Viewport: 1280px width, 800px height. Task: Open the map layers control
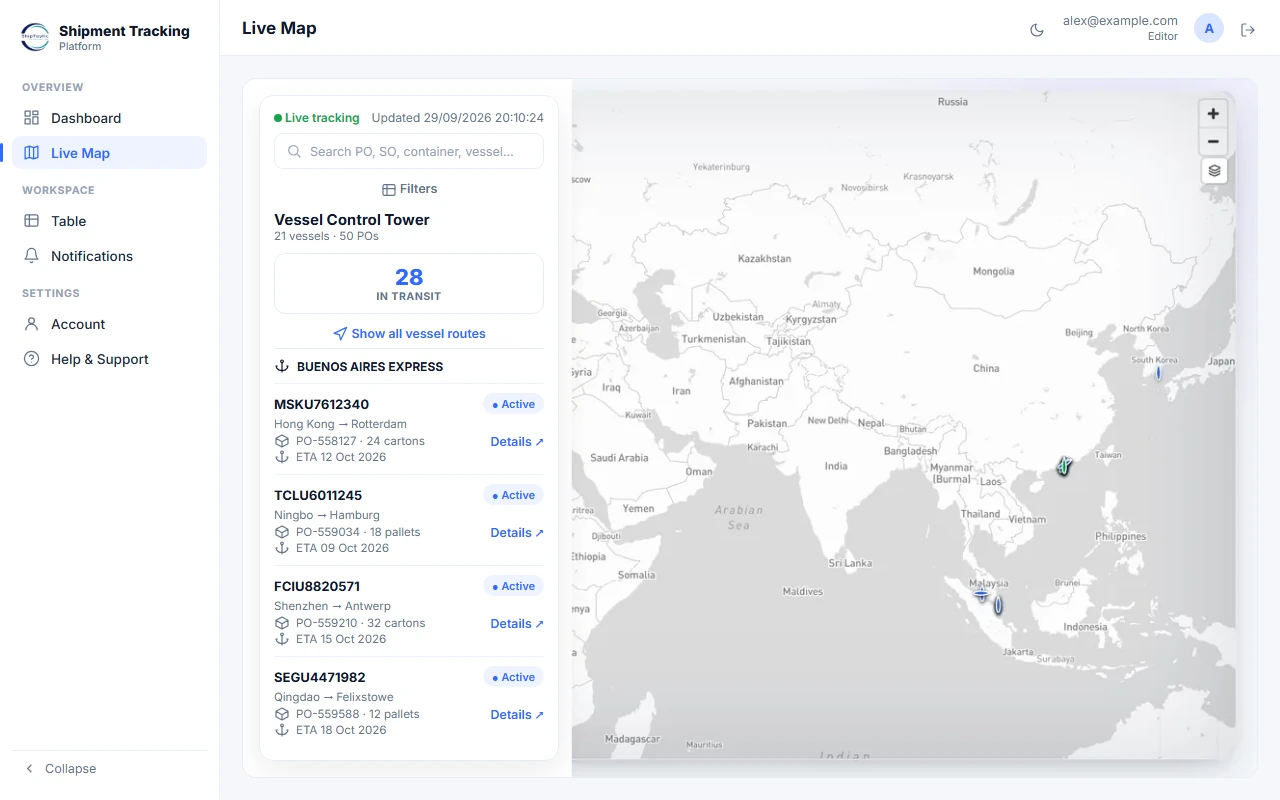point(1214,171)
